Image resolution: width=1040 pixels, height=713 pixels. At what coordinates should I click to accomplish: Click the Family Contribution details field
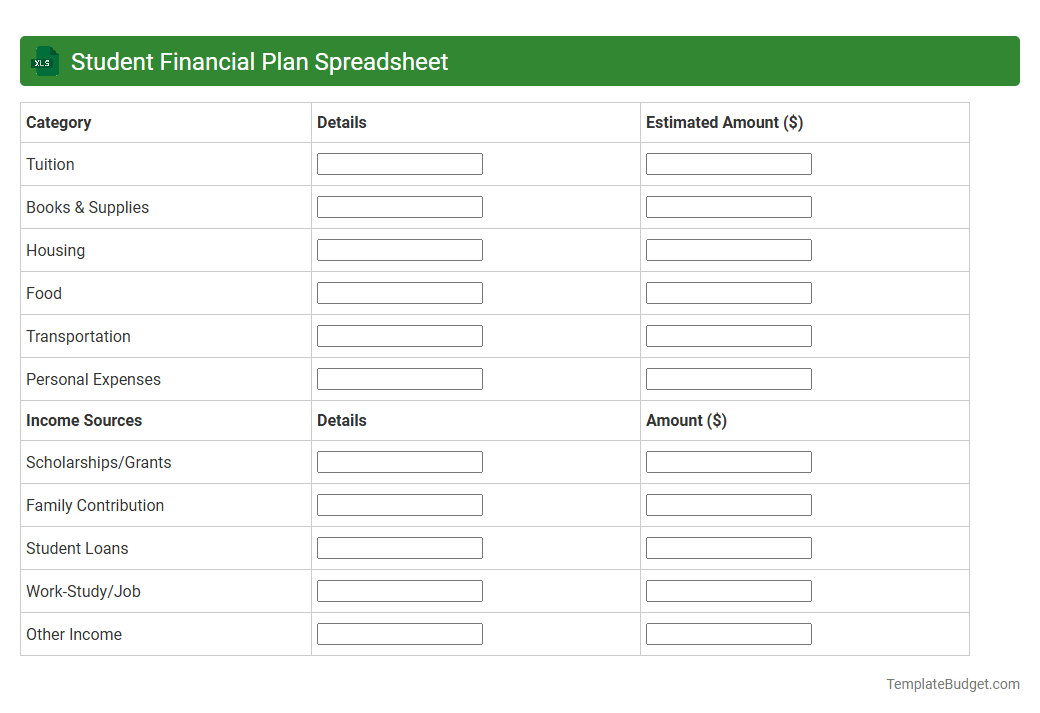[399, 504]
